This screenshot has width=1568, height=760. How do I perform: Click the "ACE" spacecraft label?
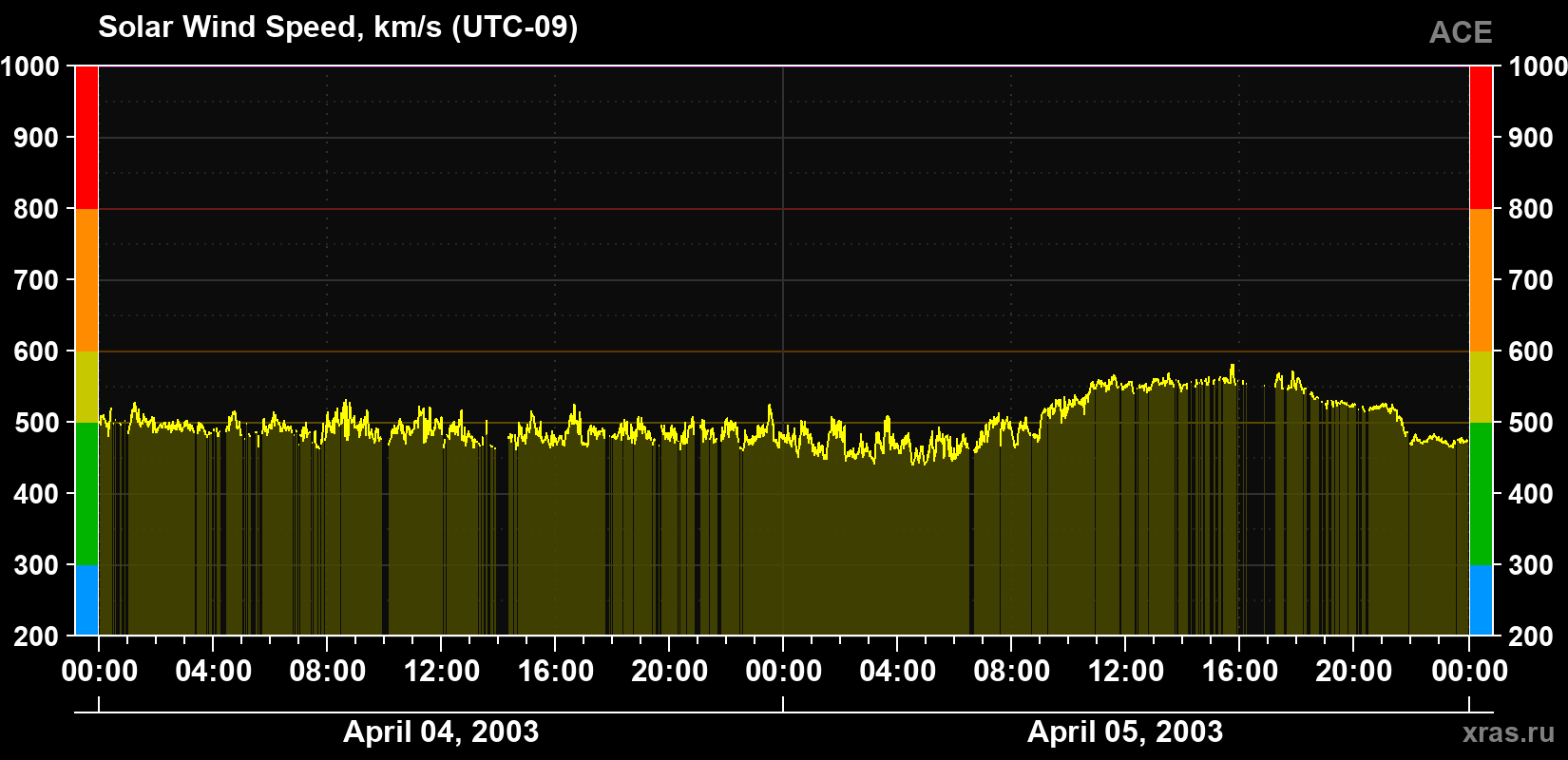tap(1461, 33)
